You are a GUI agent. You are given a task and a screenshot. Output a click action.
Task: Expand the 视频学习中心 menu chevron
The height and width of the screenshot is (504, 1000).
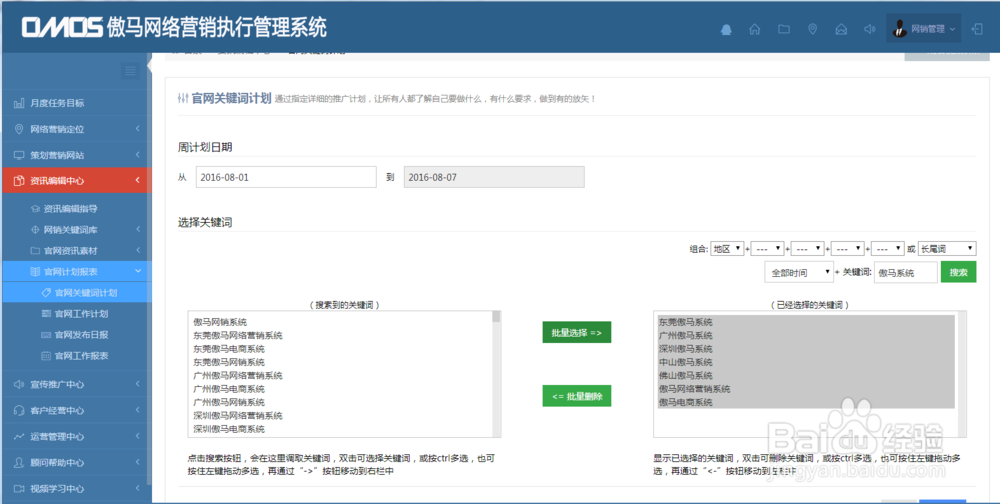[137, 489]
